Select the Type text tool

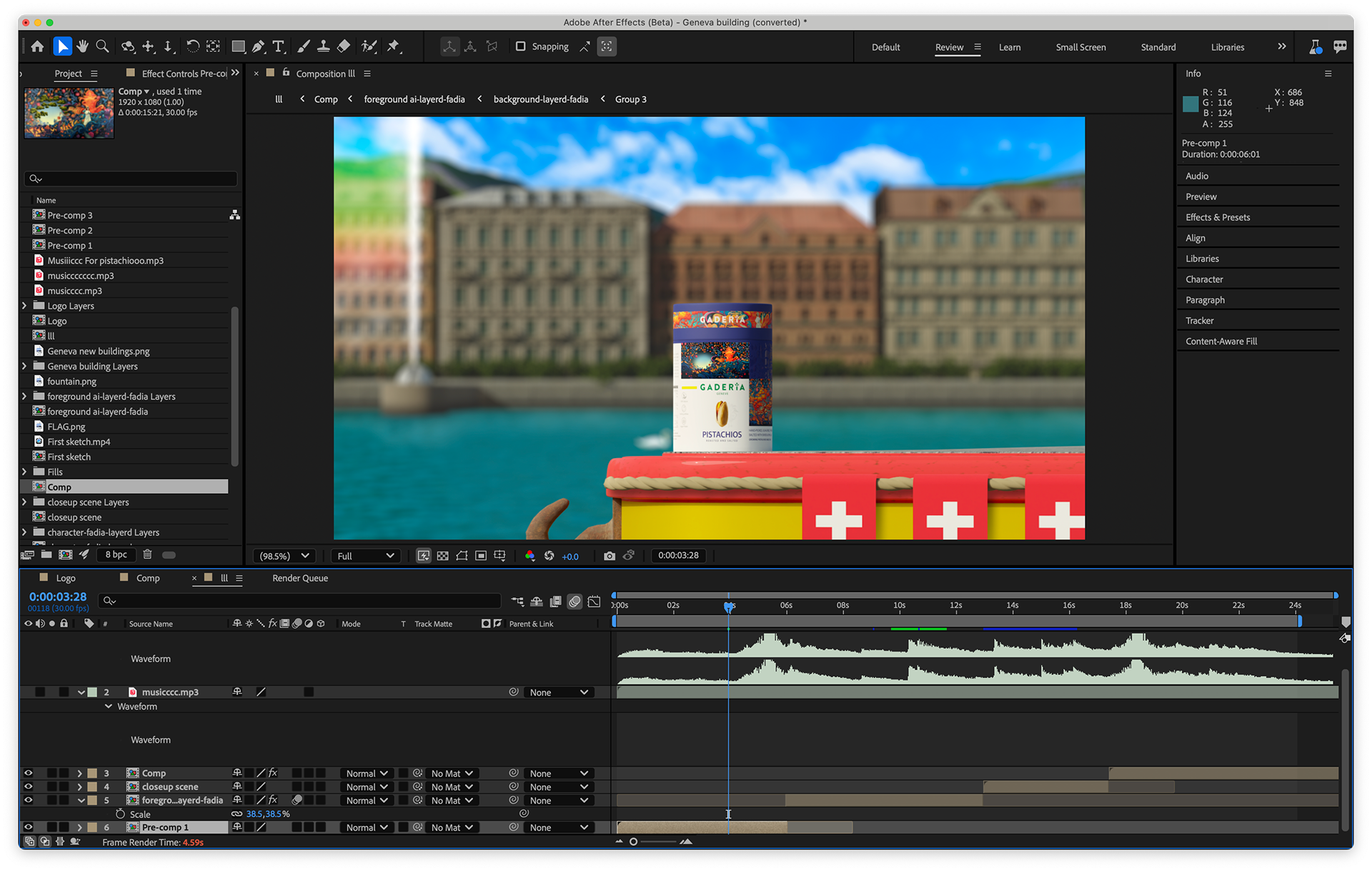click(279, 46)
